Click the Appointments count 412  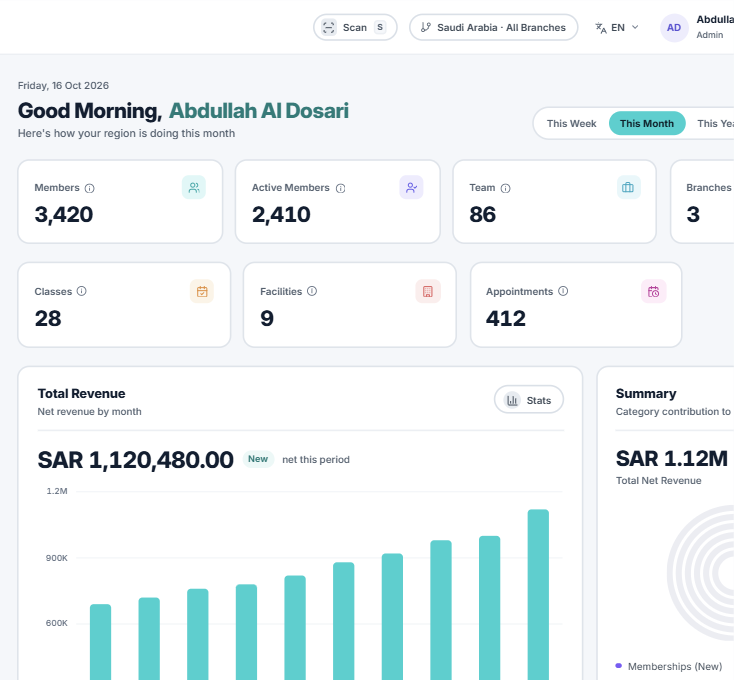506,319
